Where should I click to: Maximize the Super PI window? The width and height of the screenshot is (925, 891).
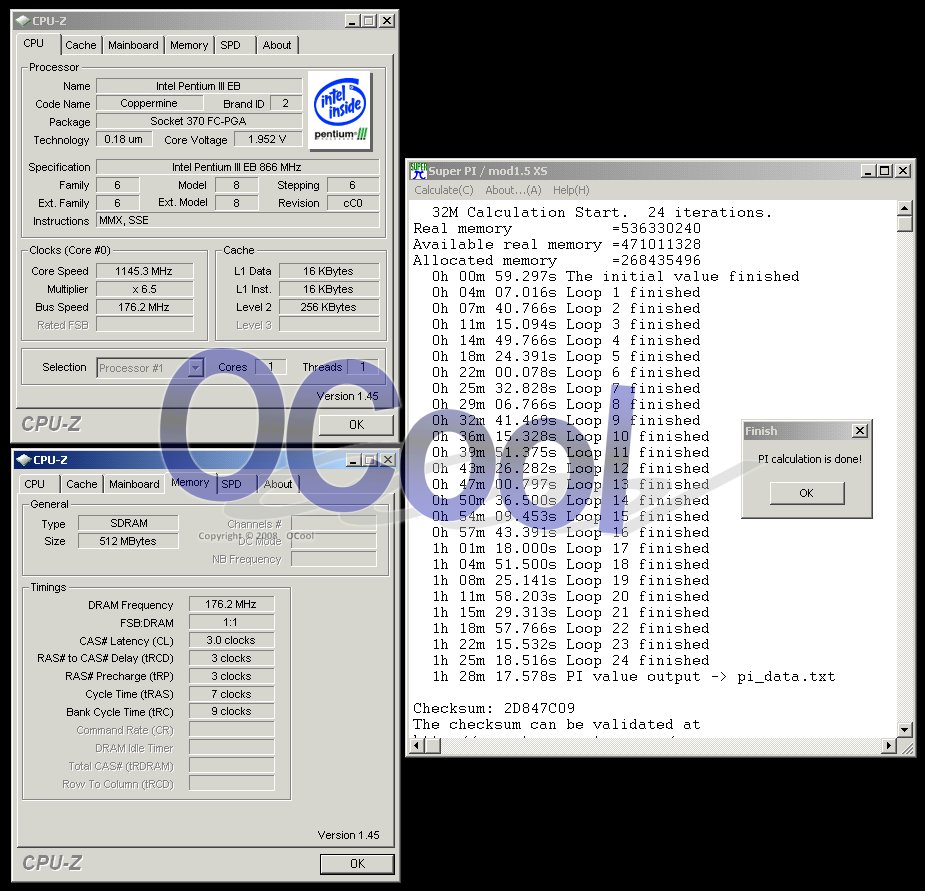point(884,171)
